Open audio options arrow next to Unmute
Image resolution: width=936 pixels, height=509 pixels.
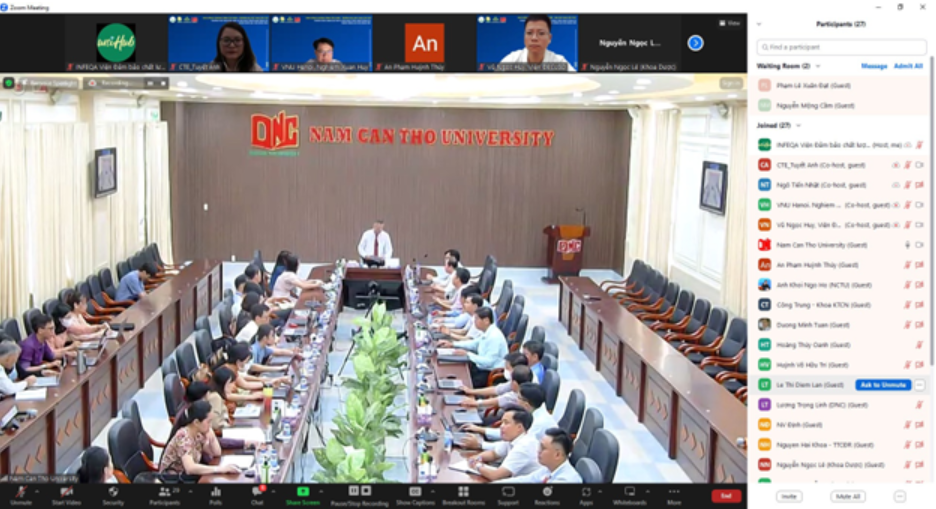coord(36,491)
